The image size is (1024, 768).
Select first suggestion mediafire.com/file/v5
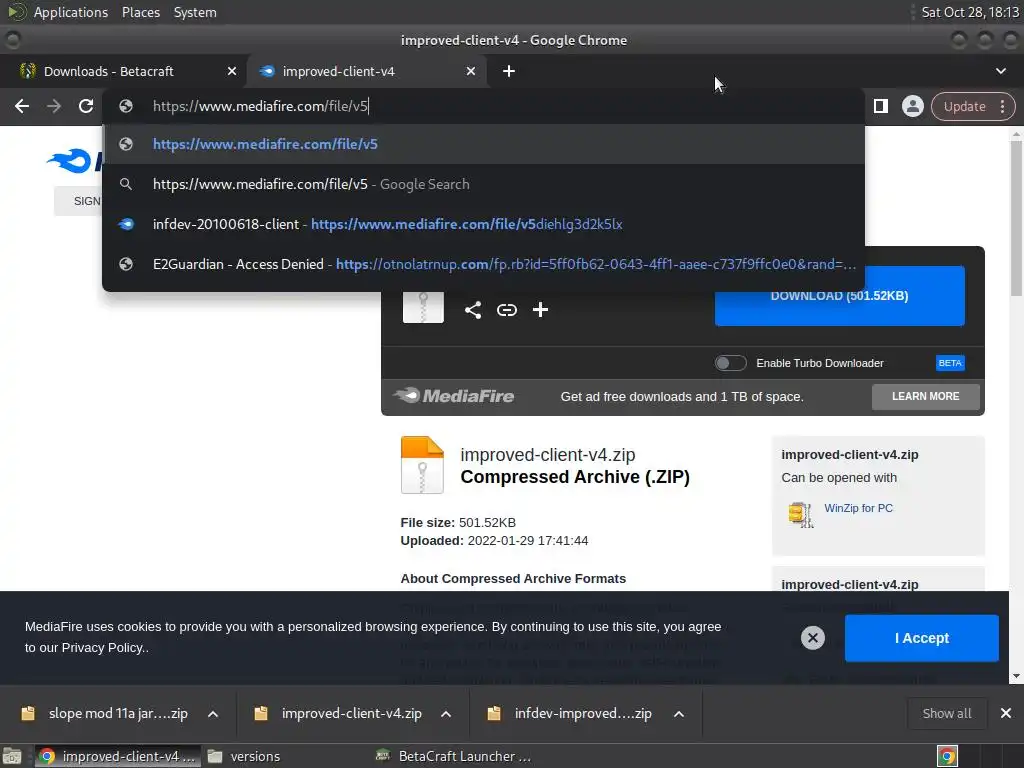[x=483, y=144]
